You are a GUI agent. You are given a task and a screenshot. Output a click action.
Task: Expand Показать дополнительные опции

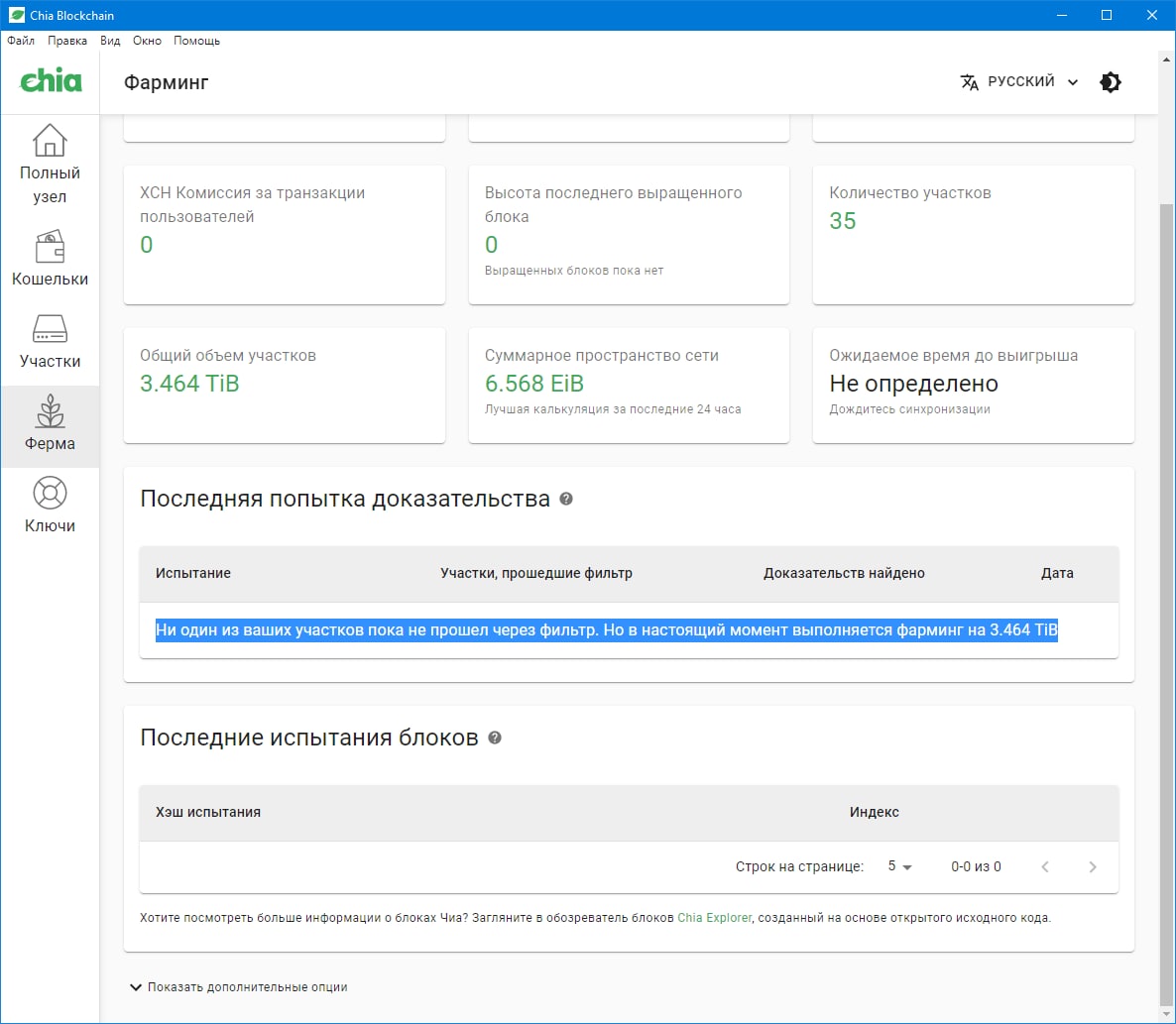pos(239,987)
